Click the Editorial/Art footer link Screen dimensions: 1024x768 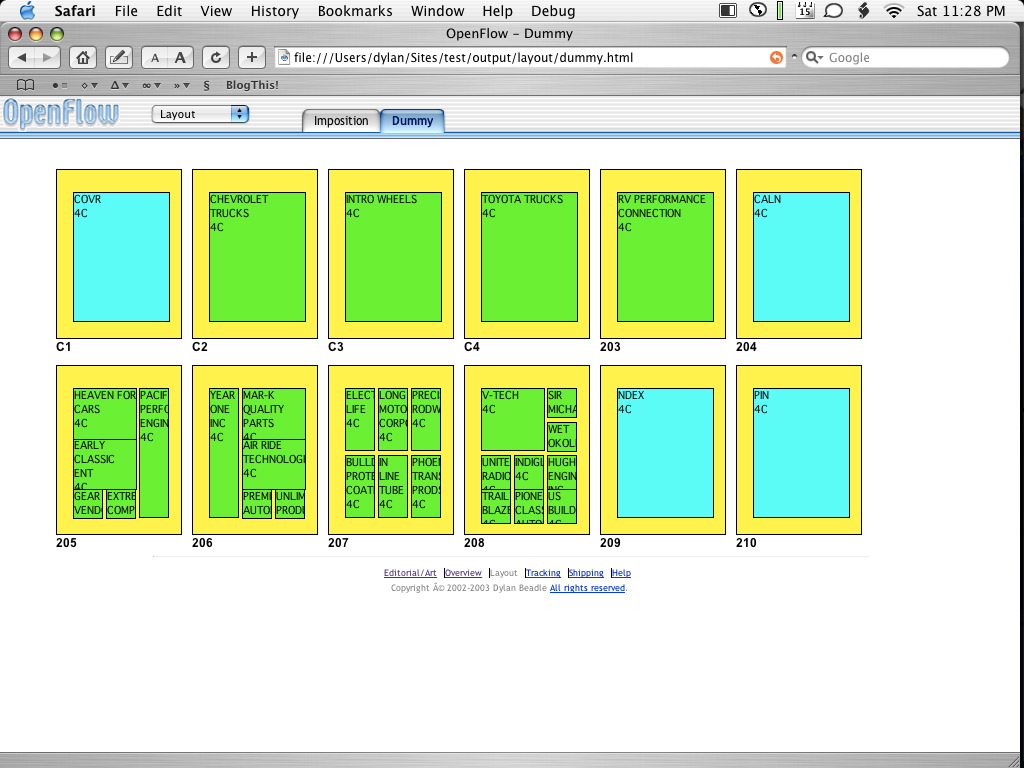(410, 573)
